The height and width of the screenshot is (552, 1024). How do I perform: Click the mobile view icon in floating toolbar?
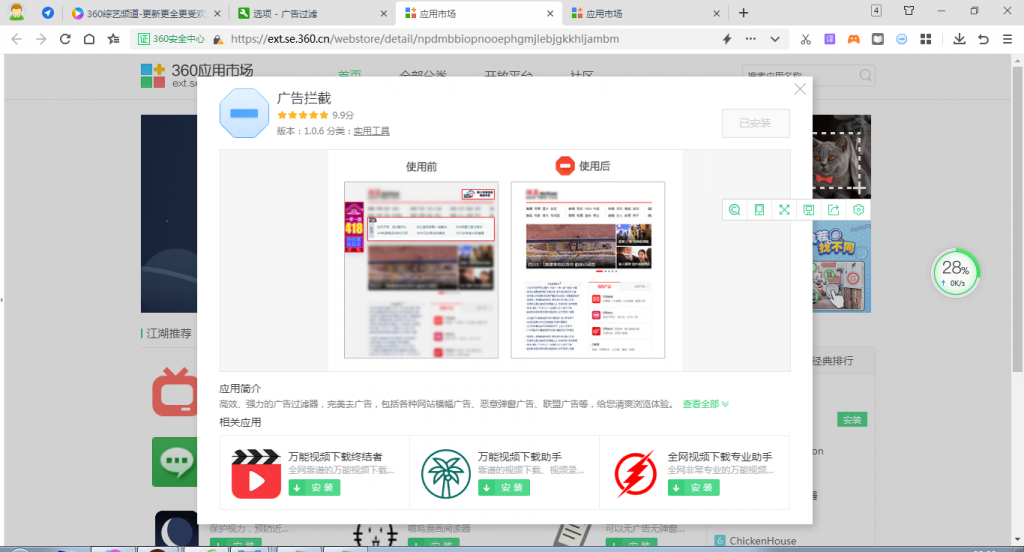coord(760,210)
